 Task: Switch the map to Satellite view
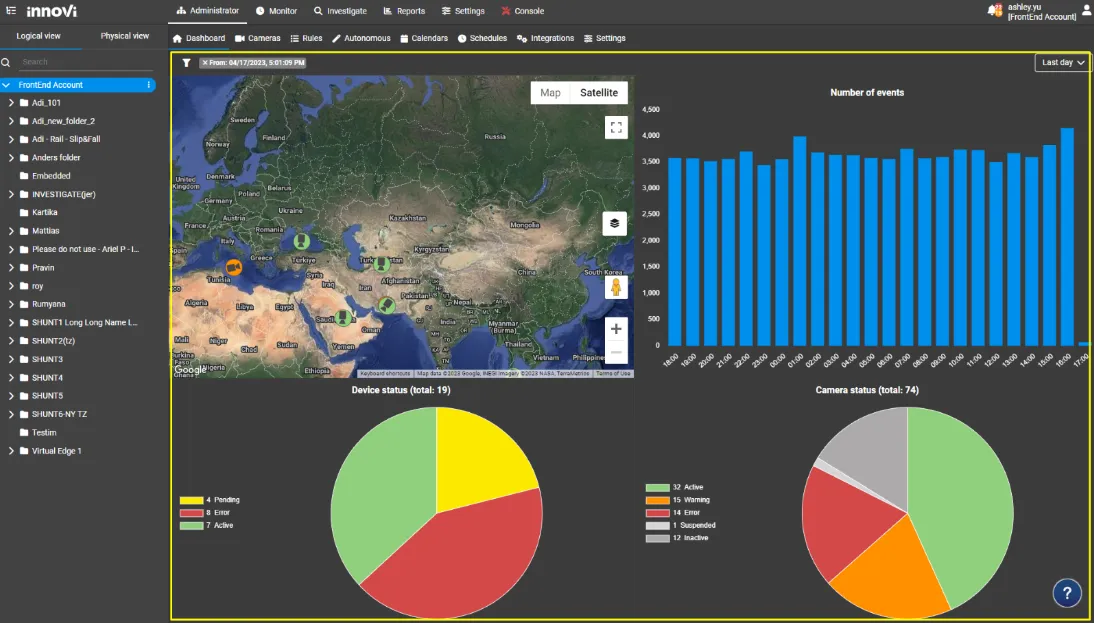click(x=599, y=93)
